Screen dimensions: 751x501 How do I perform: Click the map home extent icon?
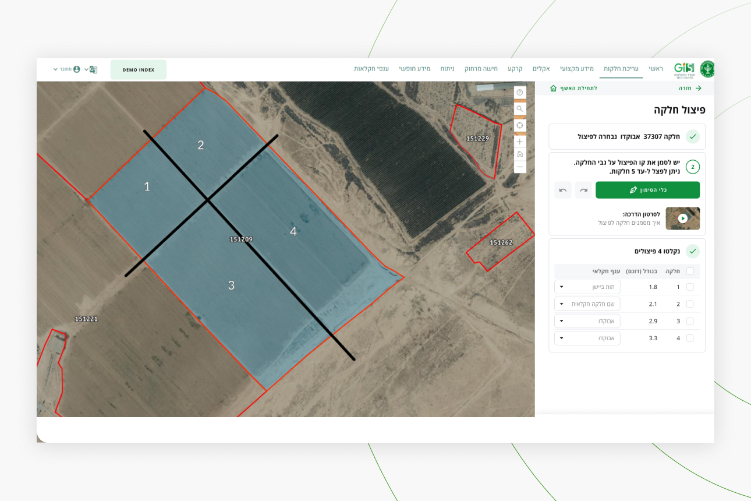[520, 154]
